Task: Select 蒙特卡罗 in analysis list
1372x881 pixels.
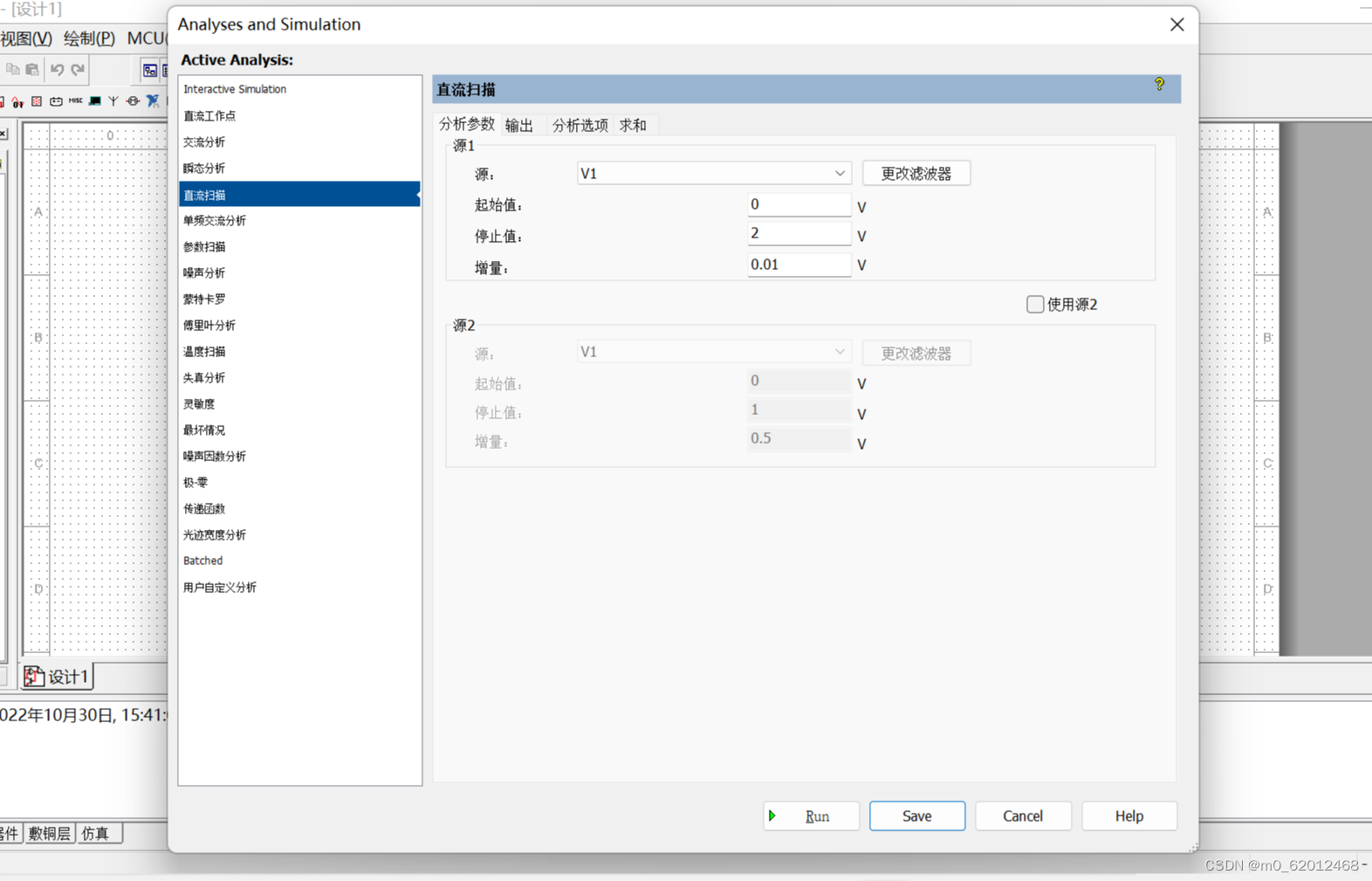Action: click(299, 299)
